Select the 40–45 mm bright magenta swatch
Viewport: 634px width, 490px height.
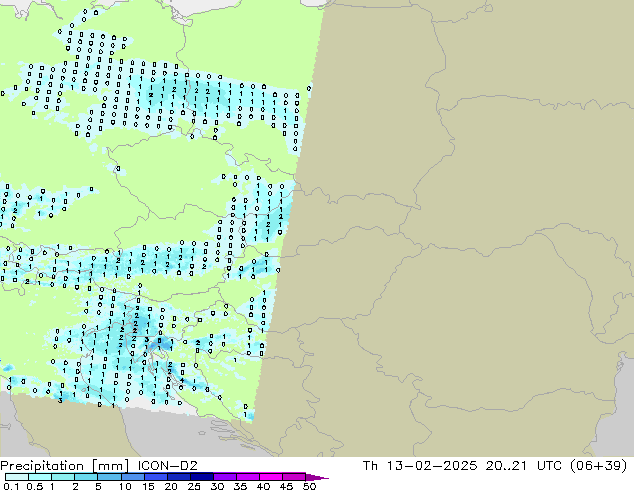271,477
